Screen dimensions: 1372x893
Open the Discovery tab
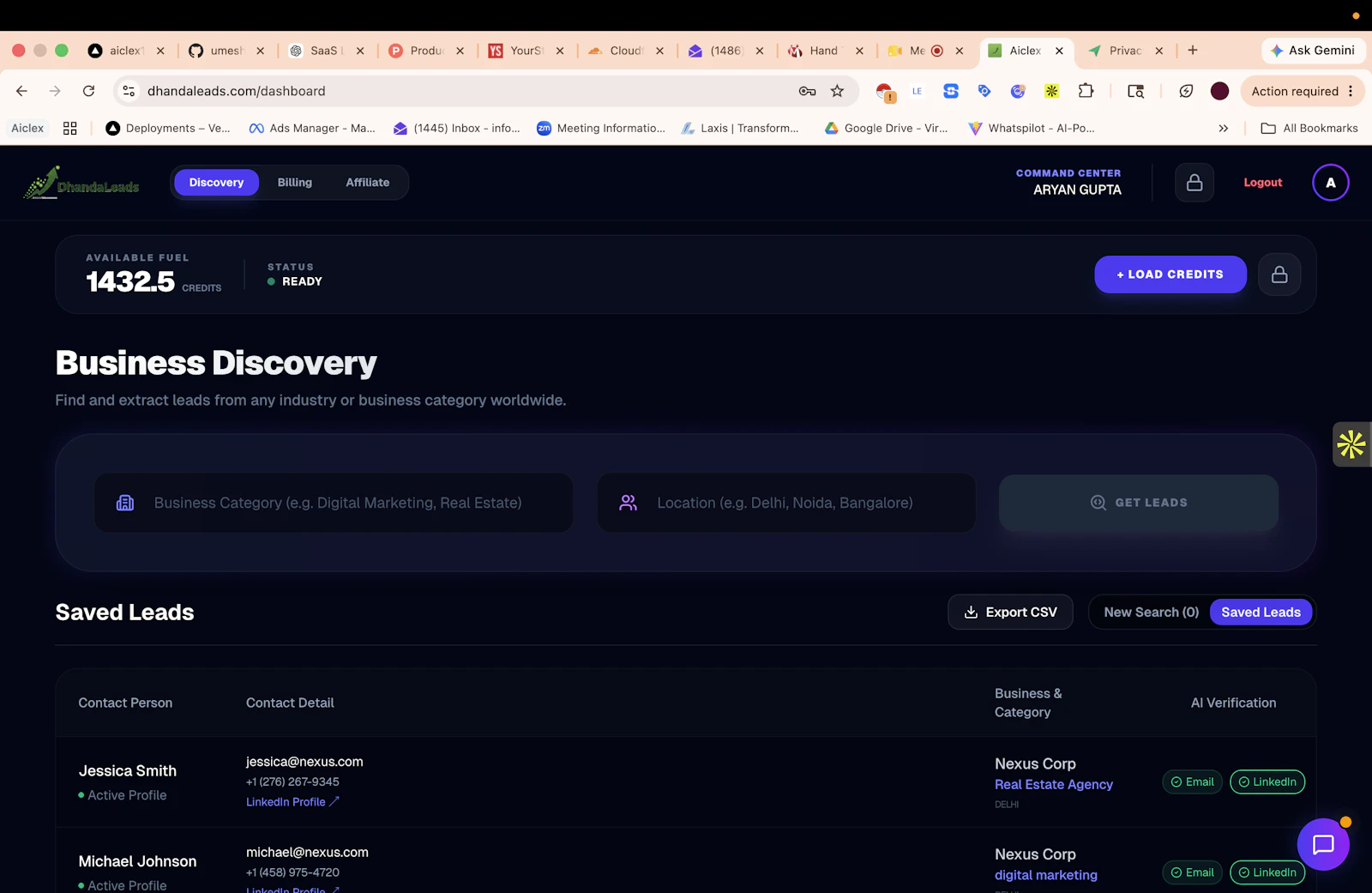point(216,183)
